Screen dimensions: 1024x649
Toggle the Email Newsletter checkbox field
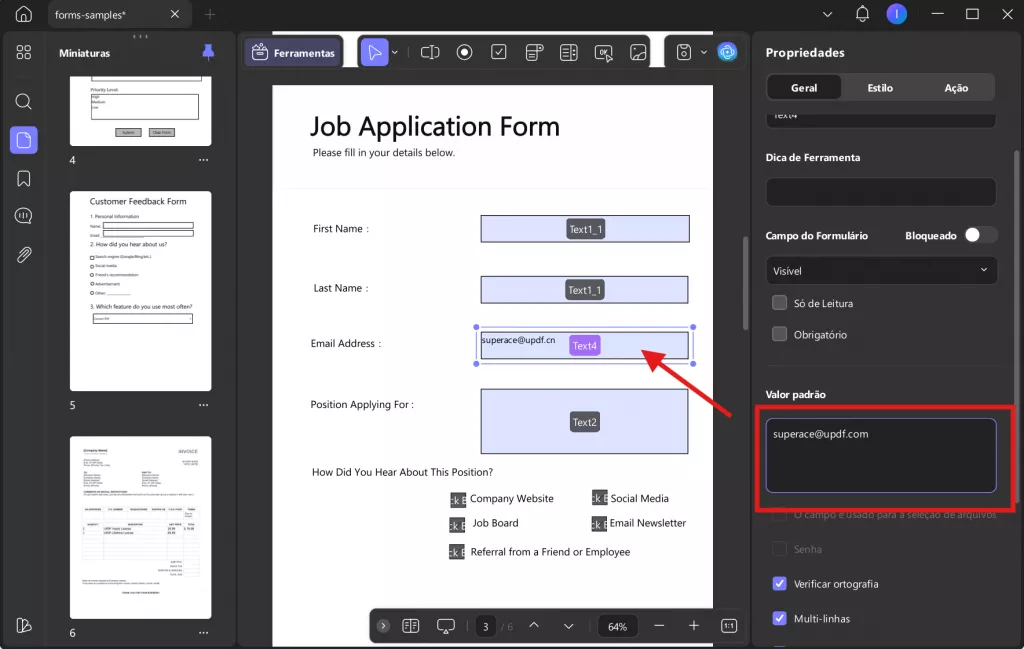click(x=599, y=524)
